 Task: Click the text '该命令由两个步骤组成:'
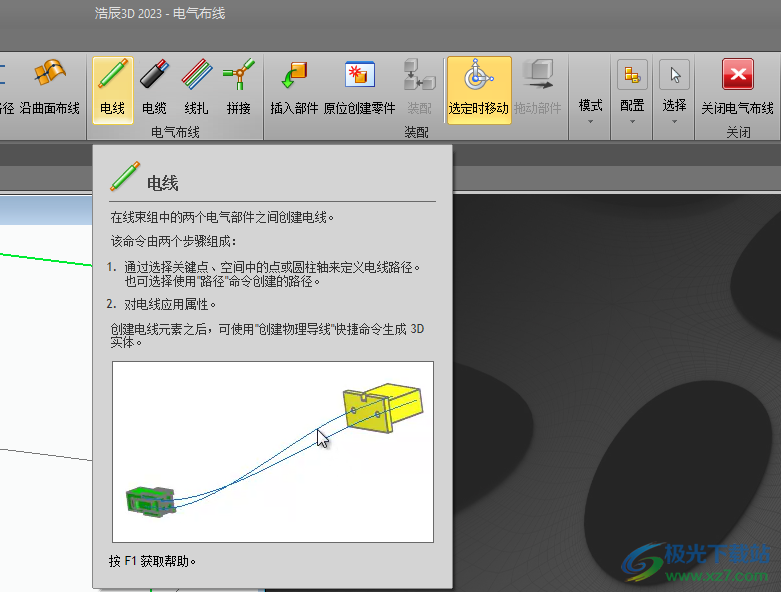pos(173,241)
